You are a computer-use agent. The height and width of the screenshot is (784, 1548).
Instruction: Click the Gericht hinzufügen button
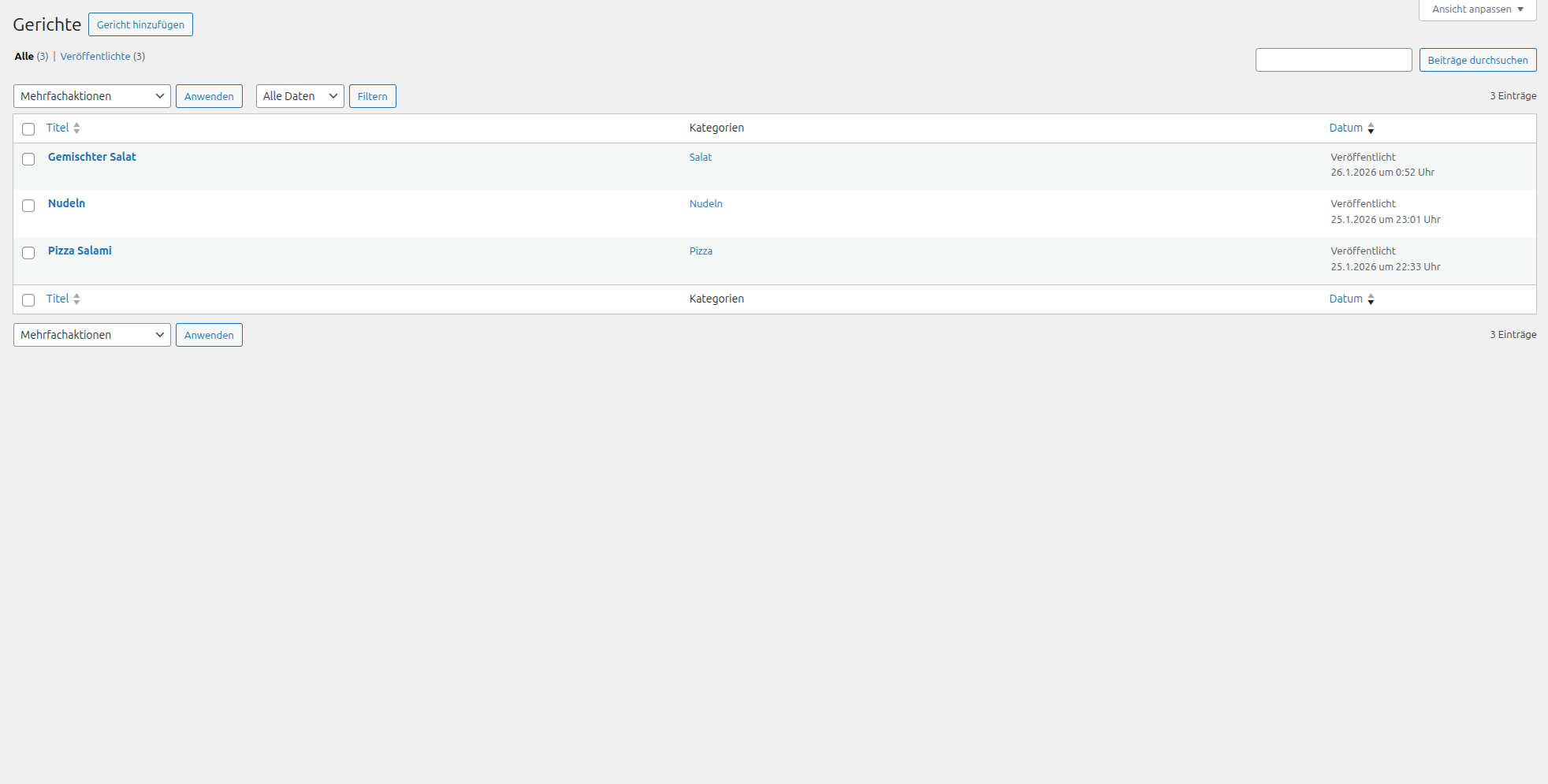pyautogui.click(x=140, y=24)
